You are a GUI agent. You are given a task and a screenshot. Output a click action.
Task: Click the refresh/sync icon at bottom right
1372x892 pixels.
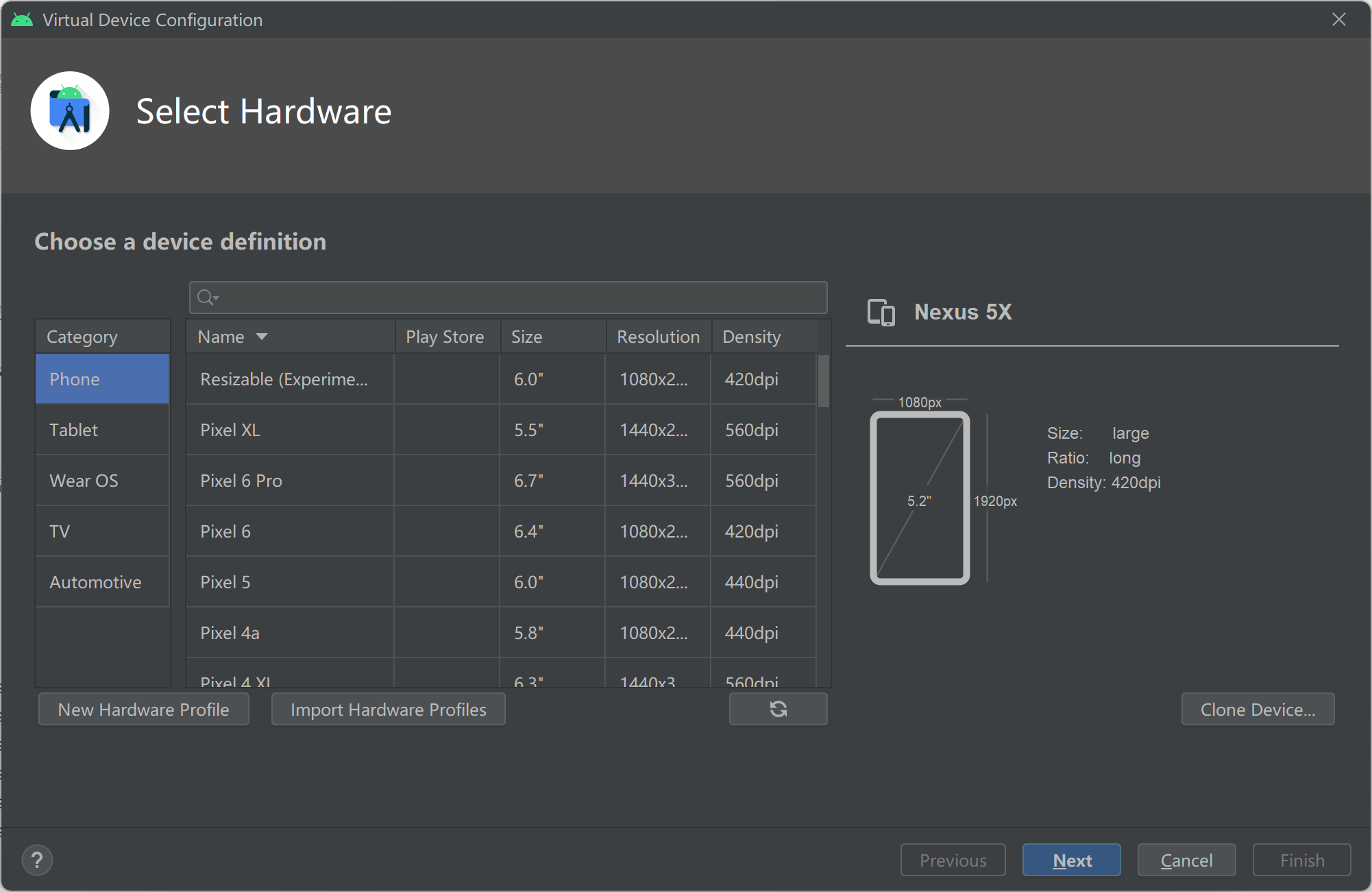coord(779,710)
